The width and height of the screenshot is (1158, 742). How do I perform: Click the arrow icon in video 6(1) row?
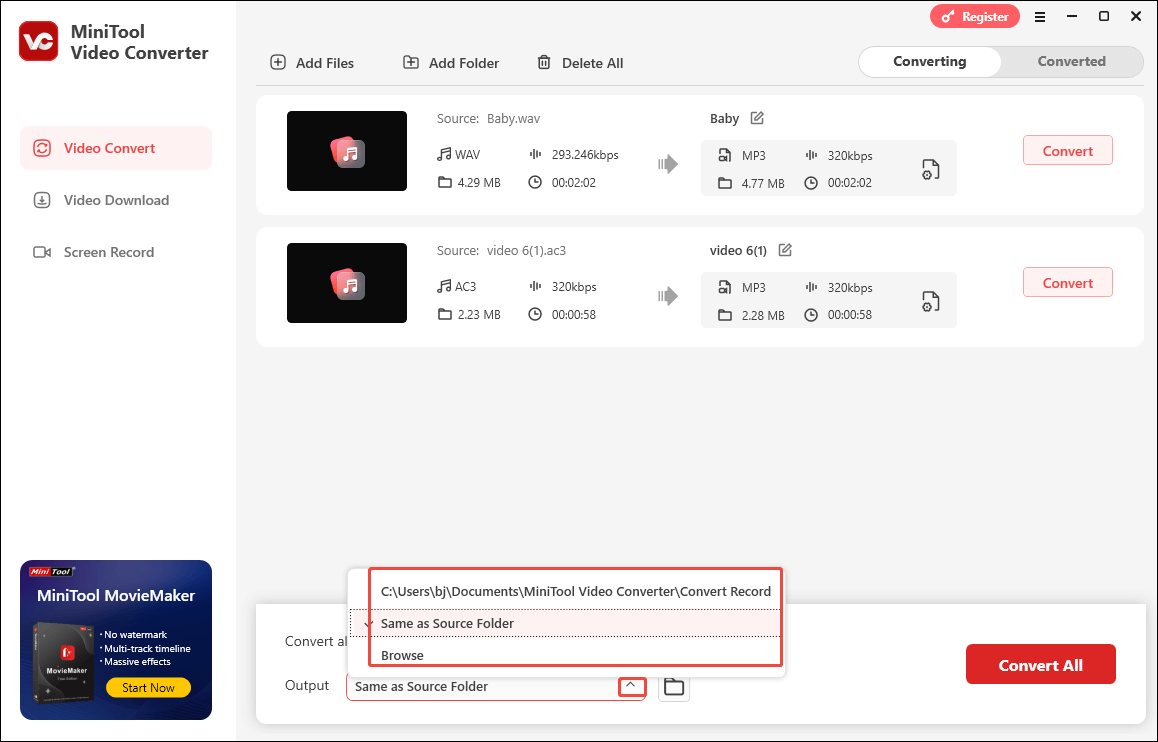pos(668,296)
